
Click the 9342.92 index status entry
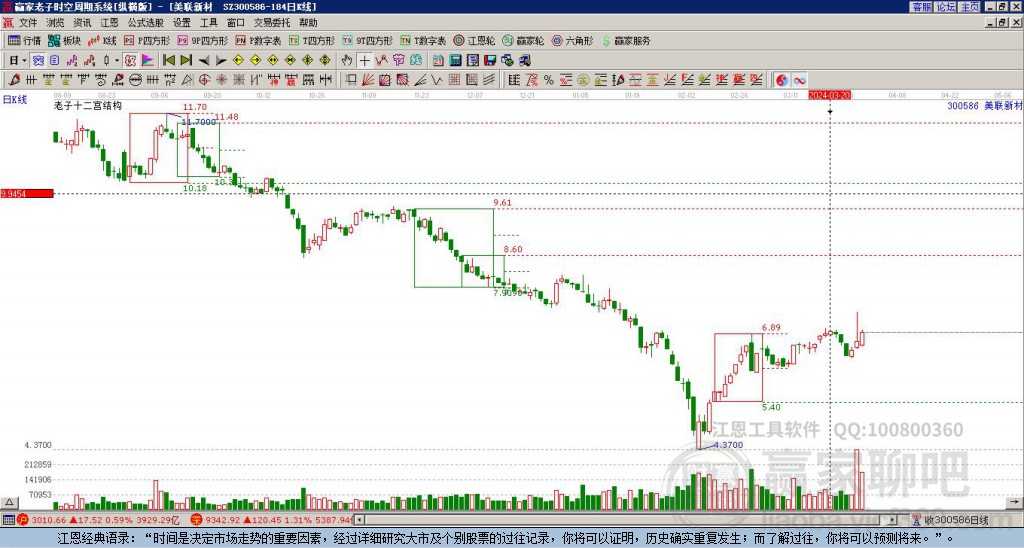(x=272, y=520)
